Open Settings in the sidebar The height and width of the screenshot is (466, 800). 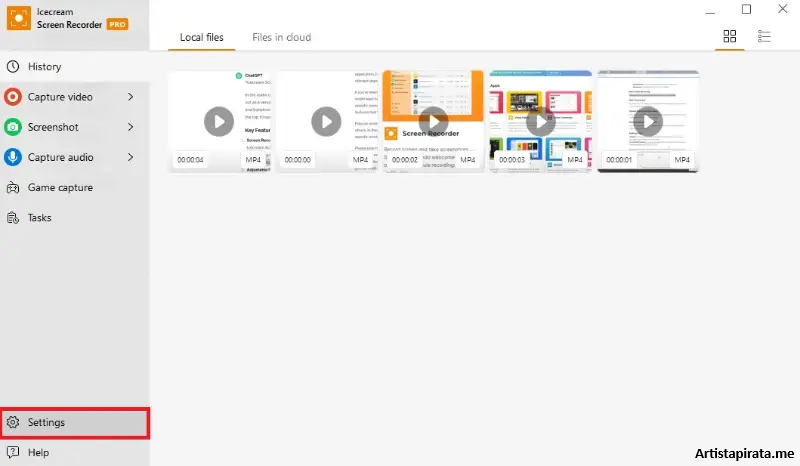pos(74,423)
